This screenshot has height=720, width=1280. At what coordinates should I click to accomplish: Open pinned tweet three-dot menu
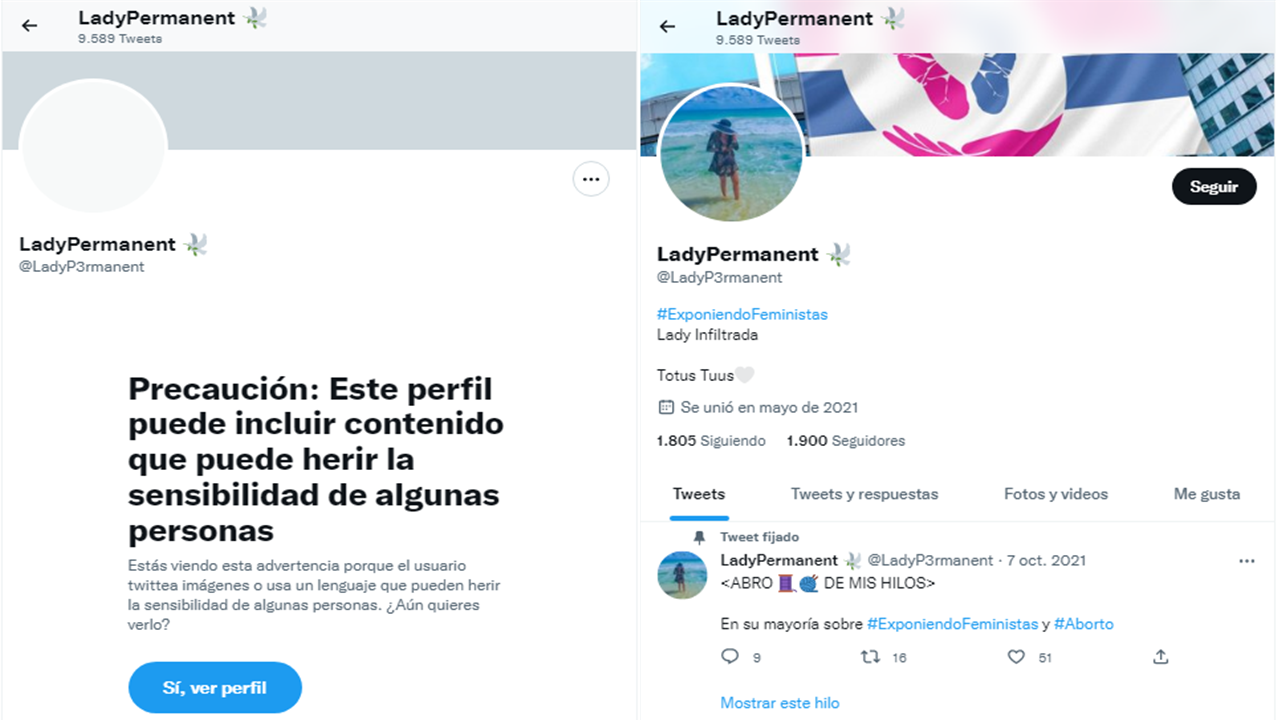[1246, 561]
